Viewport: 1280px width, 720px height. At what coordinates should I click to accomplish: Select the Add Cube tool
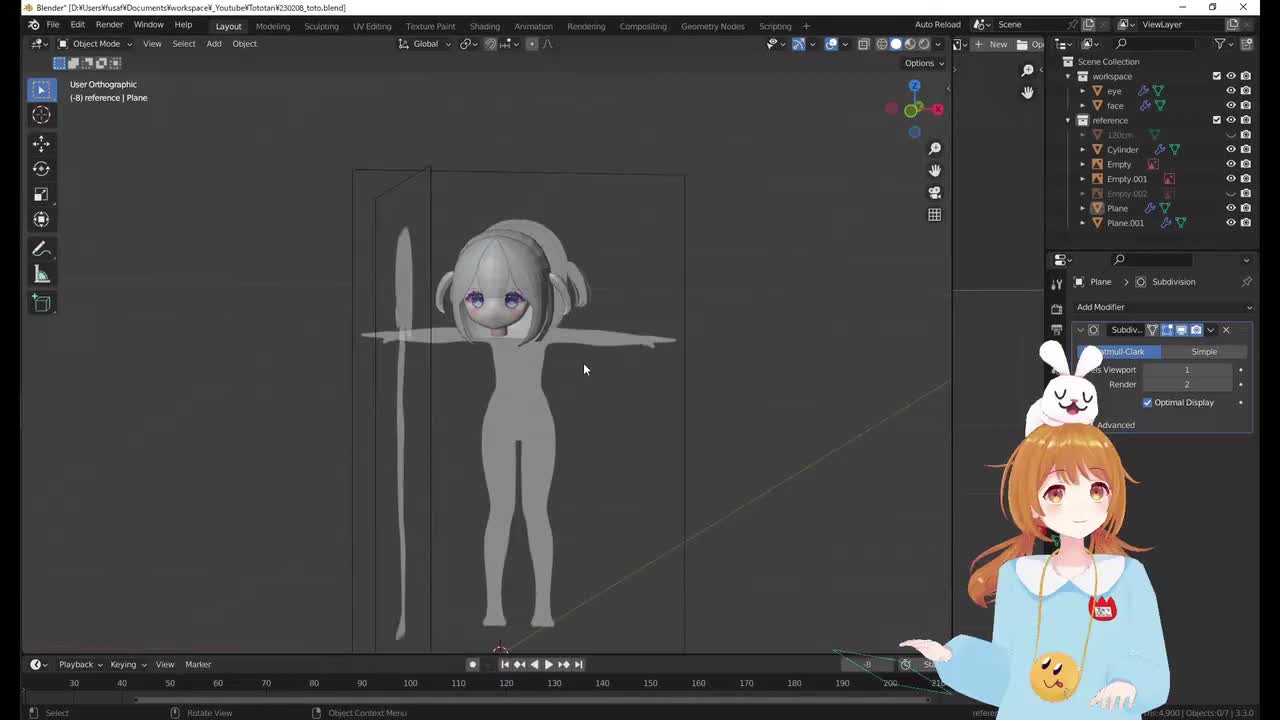click(41, 303)
